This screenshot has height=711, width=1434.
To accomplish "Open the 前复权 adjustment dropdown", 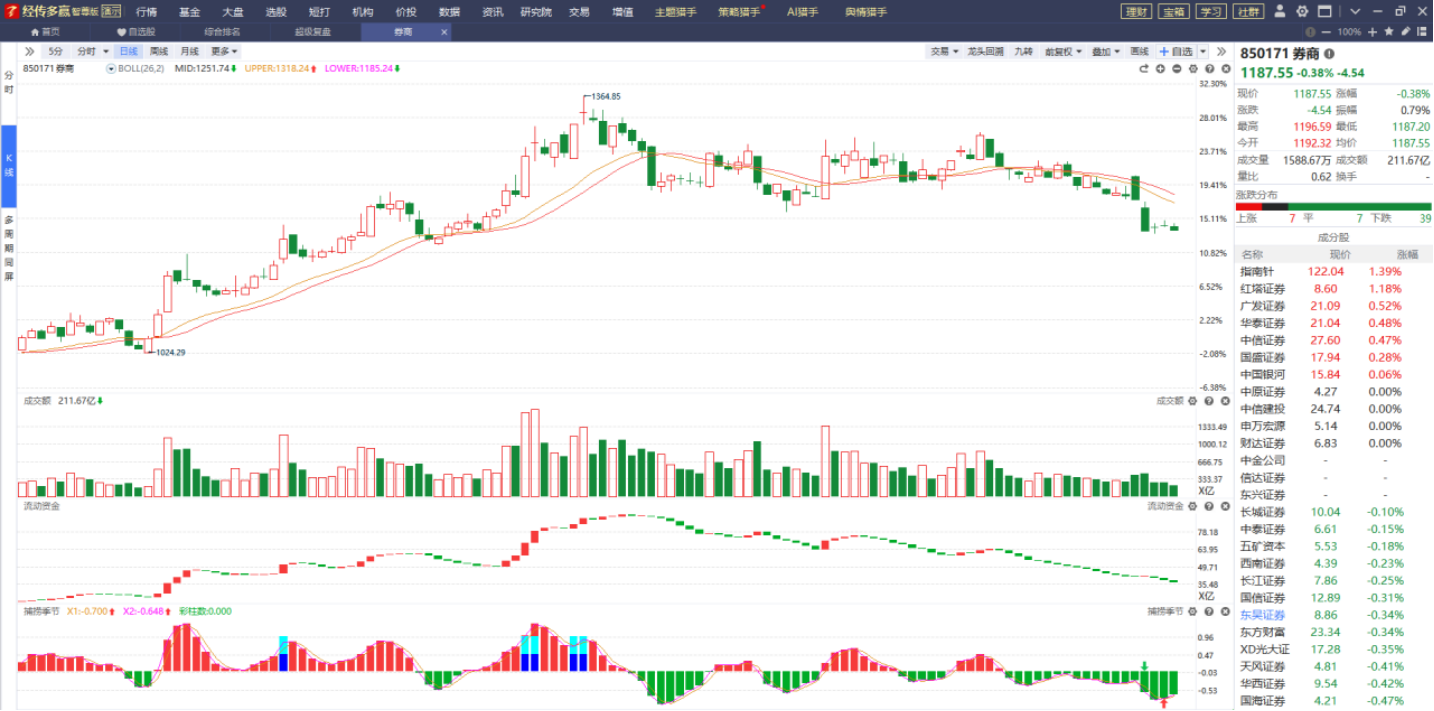I will 1060,51.
